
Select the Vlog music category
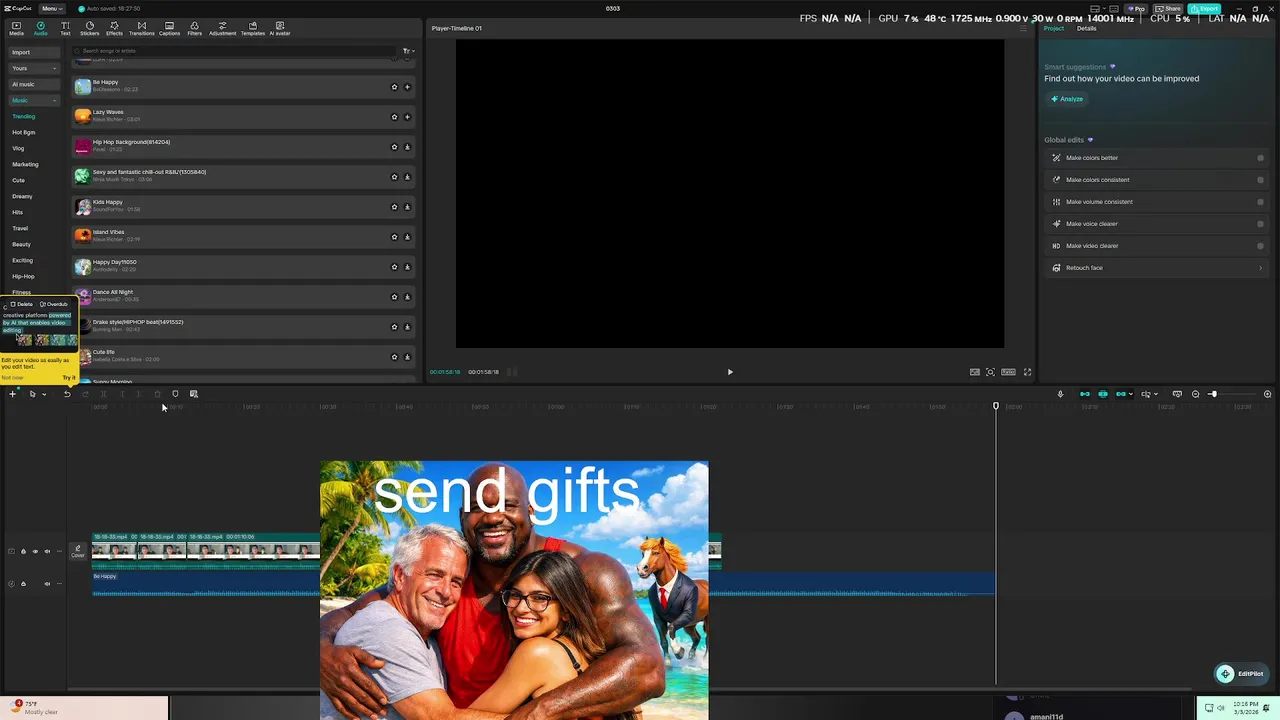pos(18,148)
